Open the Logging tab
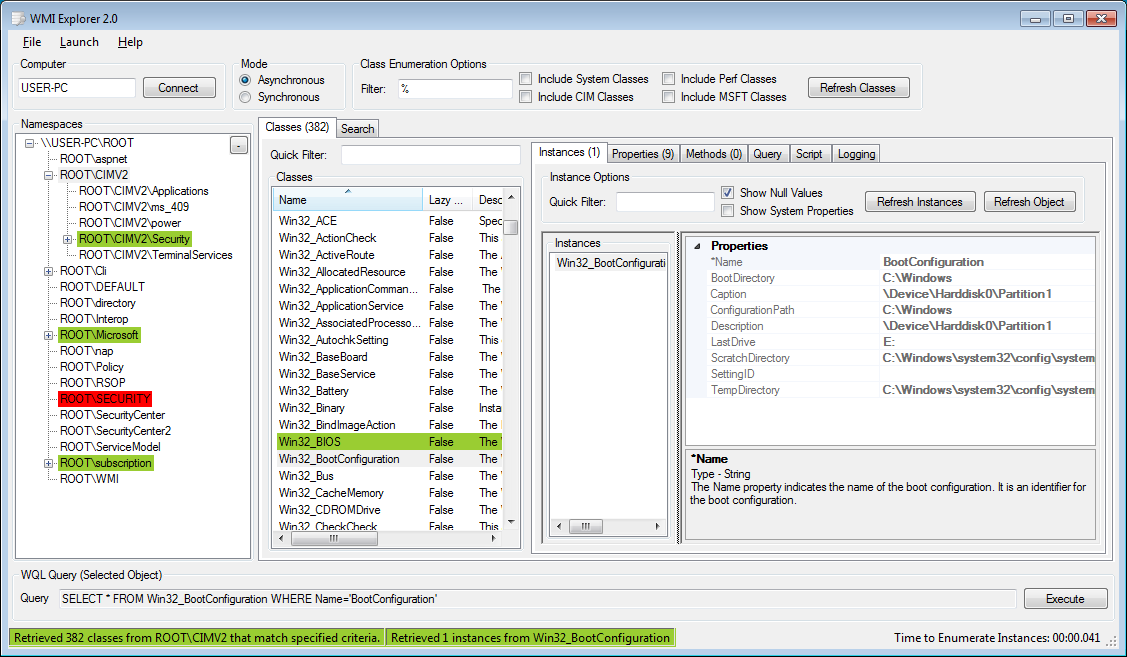This screenshot has width=1127, height=657. (x=856, y=154)
